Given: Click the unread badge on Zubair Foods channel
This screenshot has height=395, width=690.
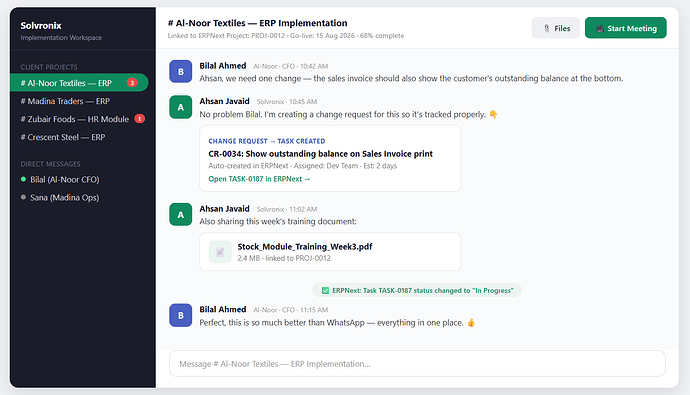Looking at the screenshot, I should [x=139, y=119].
